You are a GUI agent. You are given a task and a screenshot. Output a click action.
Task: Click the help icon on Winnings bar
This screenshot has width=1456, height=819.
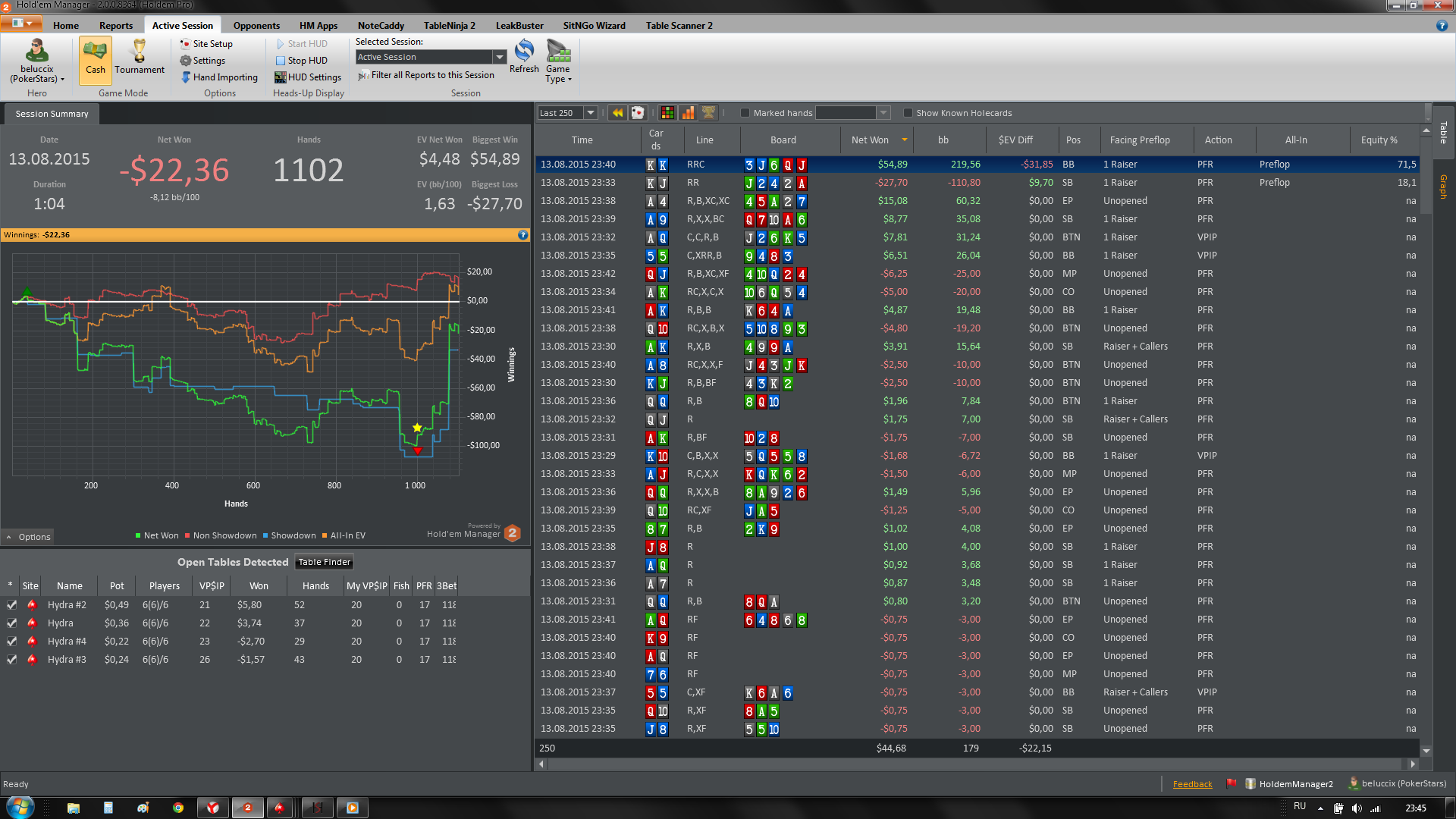(522, 235)
